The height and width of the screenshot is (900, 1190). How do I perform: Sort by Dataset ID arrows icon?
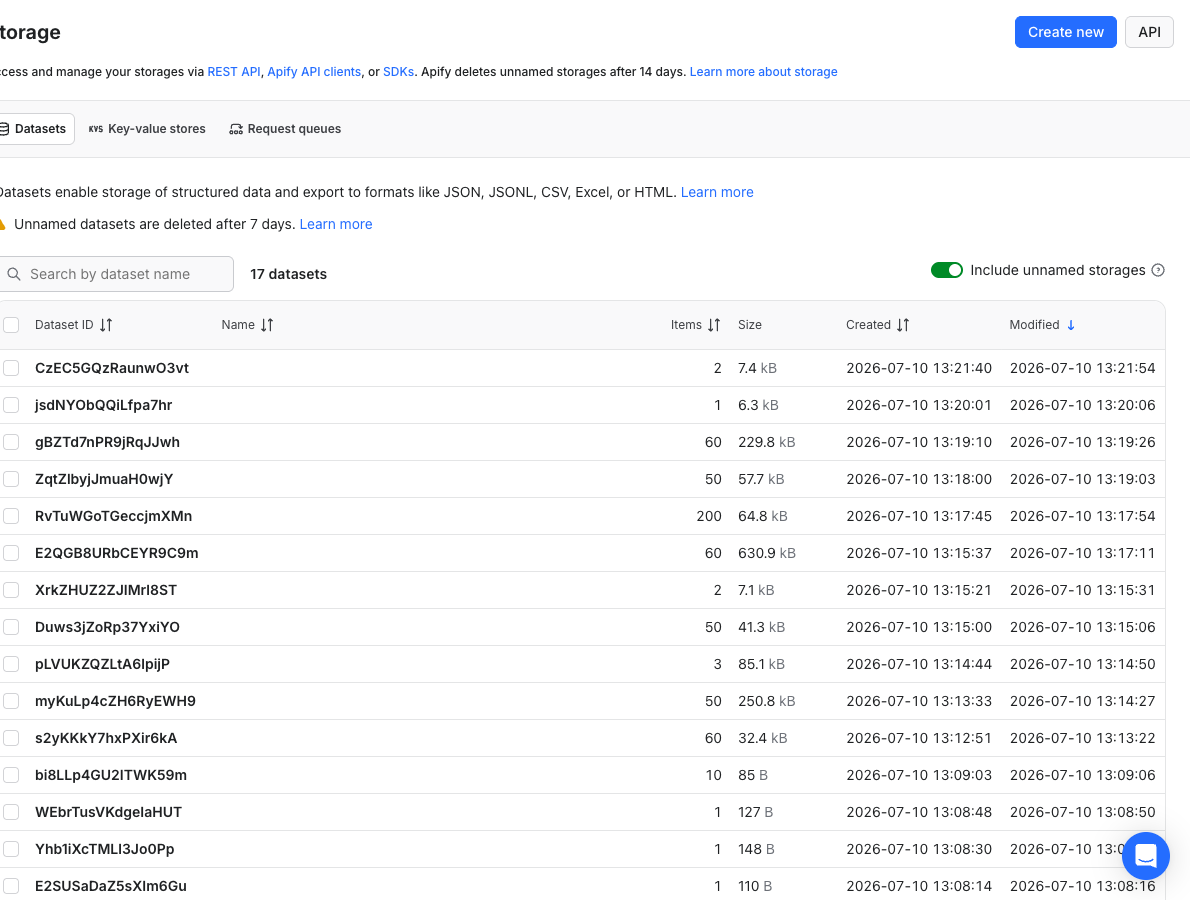[106, 325]
